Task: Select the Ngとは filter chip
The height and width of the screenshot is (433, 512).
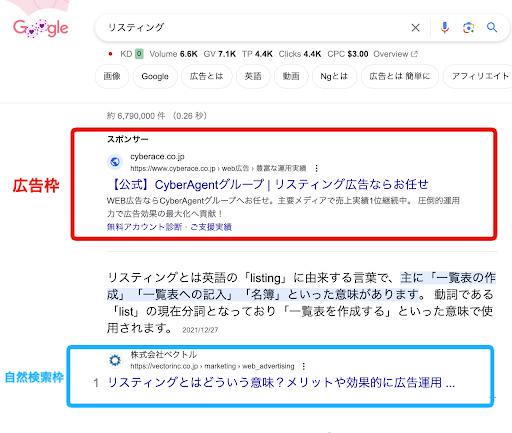Action: pos(334,76)
